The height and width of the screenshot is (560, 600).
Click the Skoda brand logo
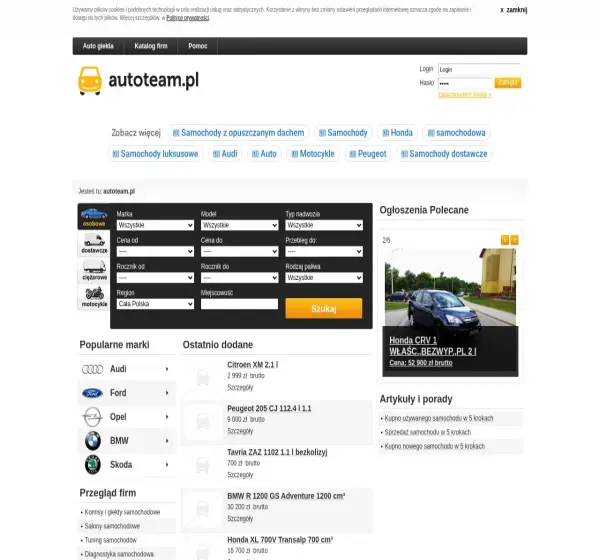click(x=93, y=465)
